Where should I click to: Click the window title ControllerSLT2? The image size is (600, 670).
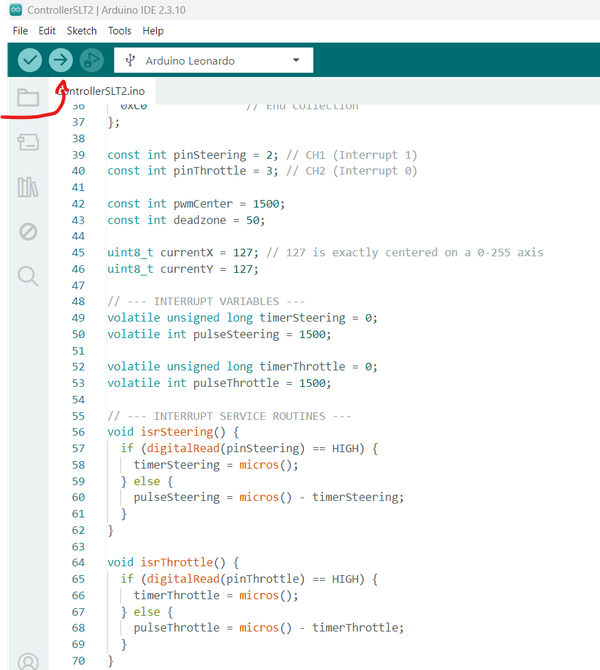[60, 10]
